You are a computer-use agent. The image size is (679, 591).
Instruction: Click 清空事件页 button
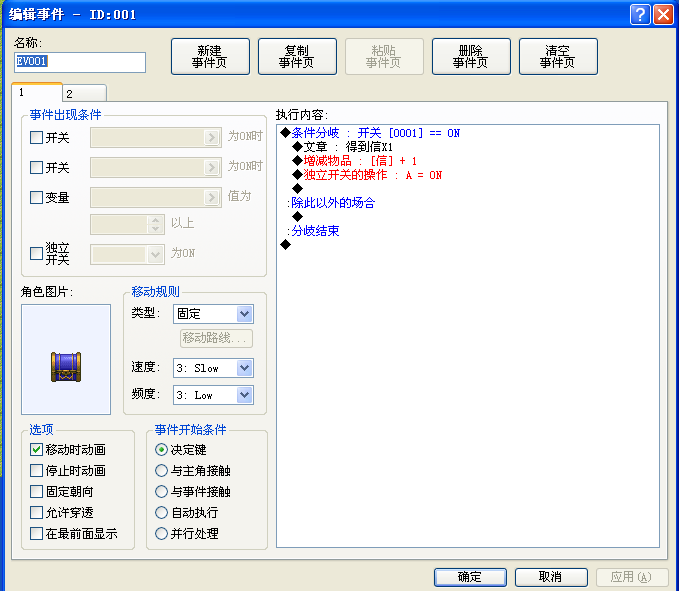tap(558, 56)
